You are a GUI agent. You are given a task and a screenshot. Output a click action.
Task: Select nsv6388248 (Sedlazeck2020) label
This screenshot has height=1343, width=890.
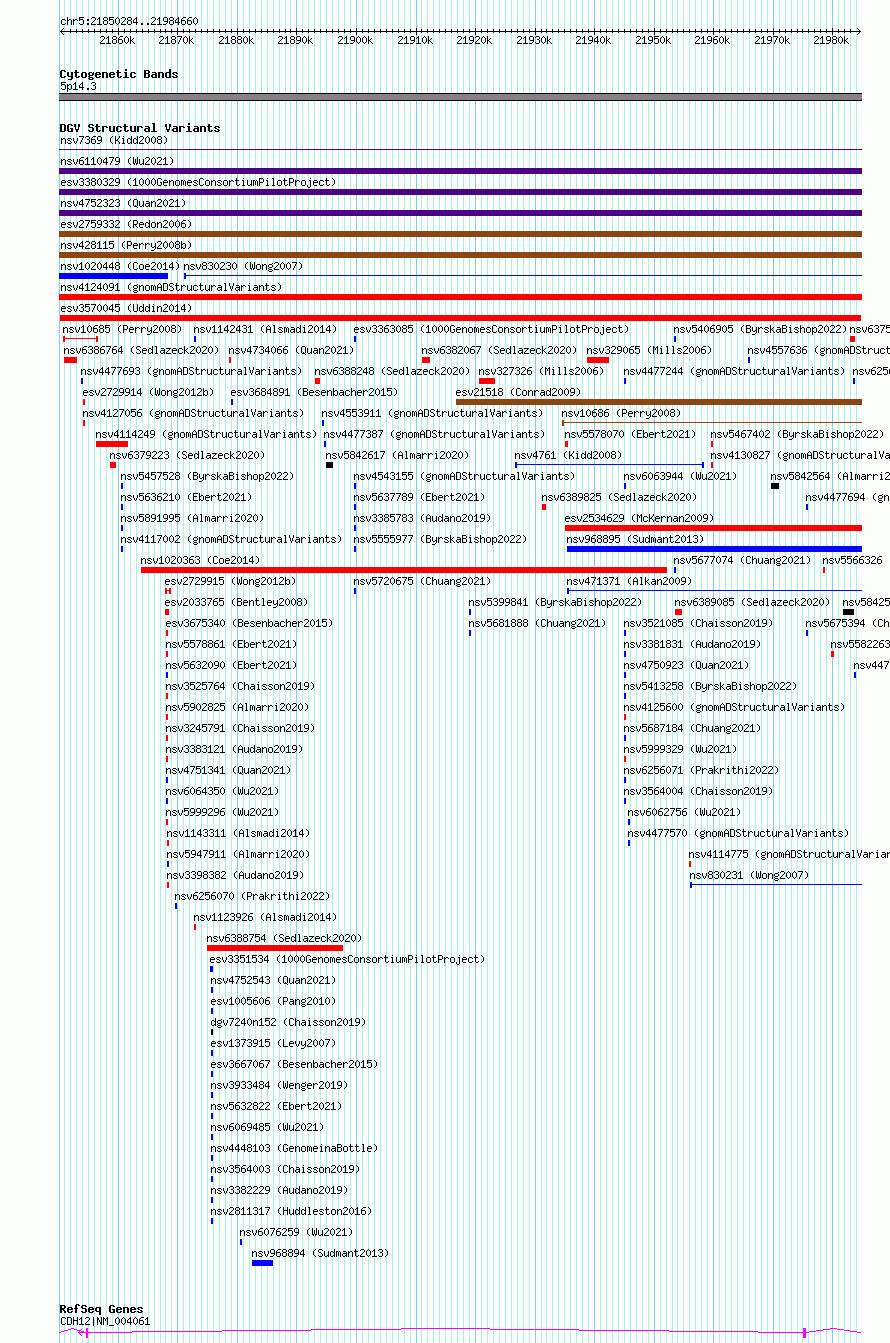(x=392, y=371)
